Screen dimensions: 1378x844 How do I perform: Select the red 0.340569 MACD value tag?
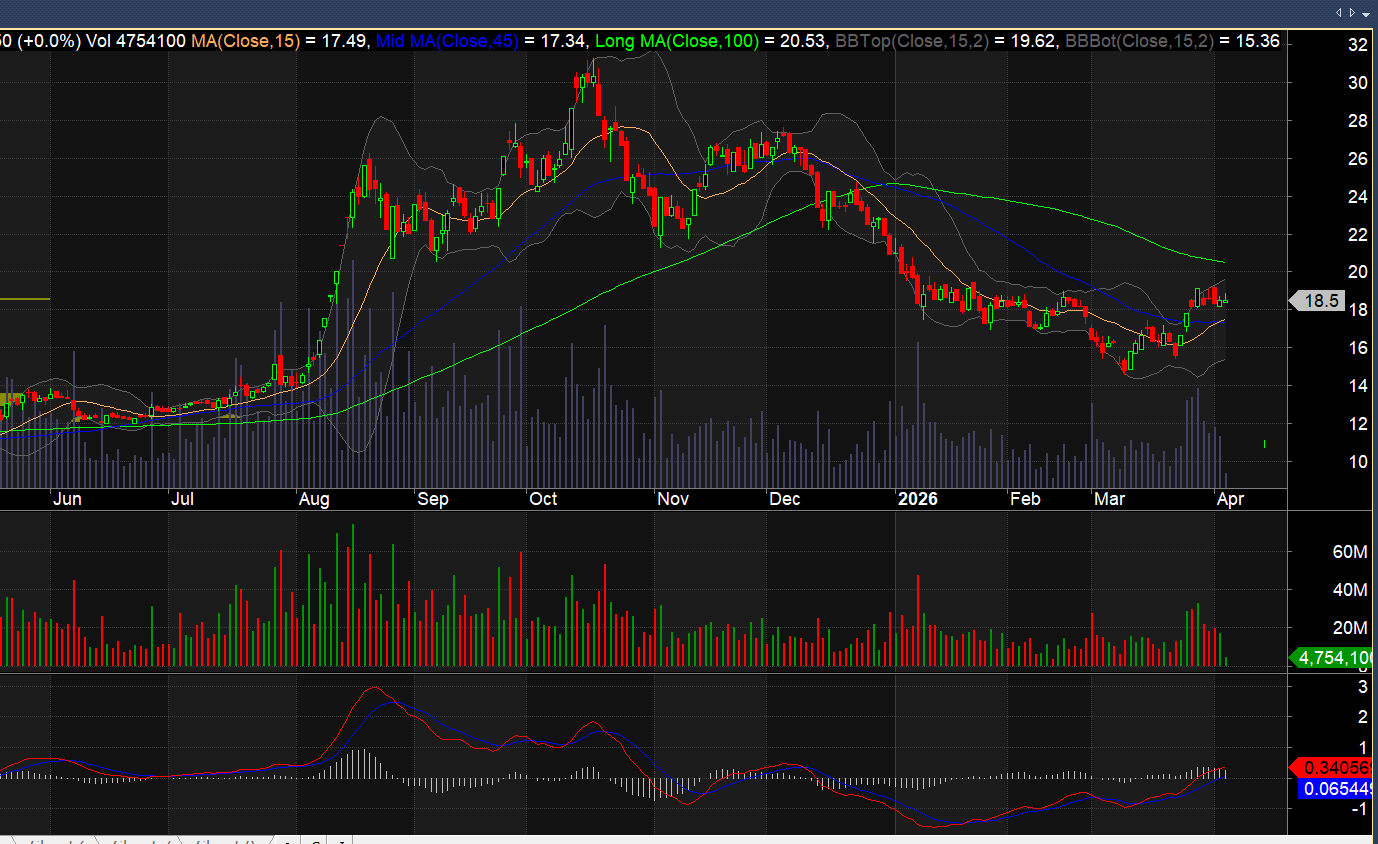(1336, 767)
